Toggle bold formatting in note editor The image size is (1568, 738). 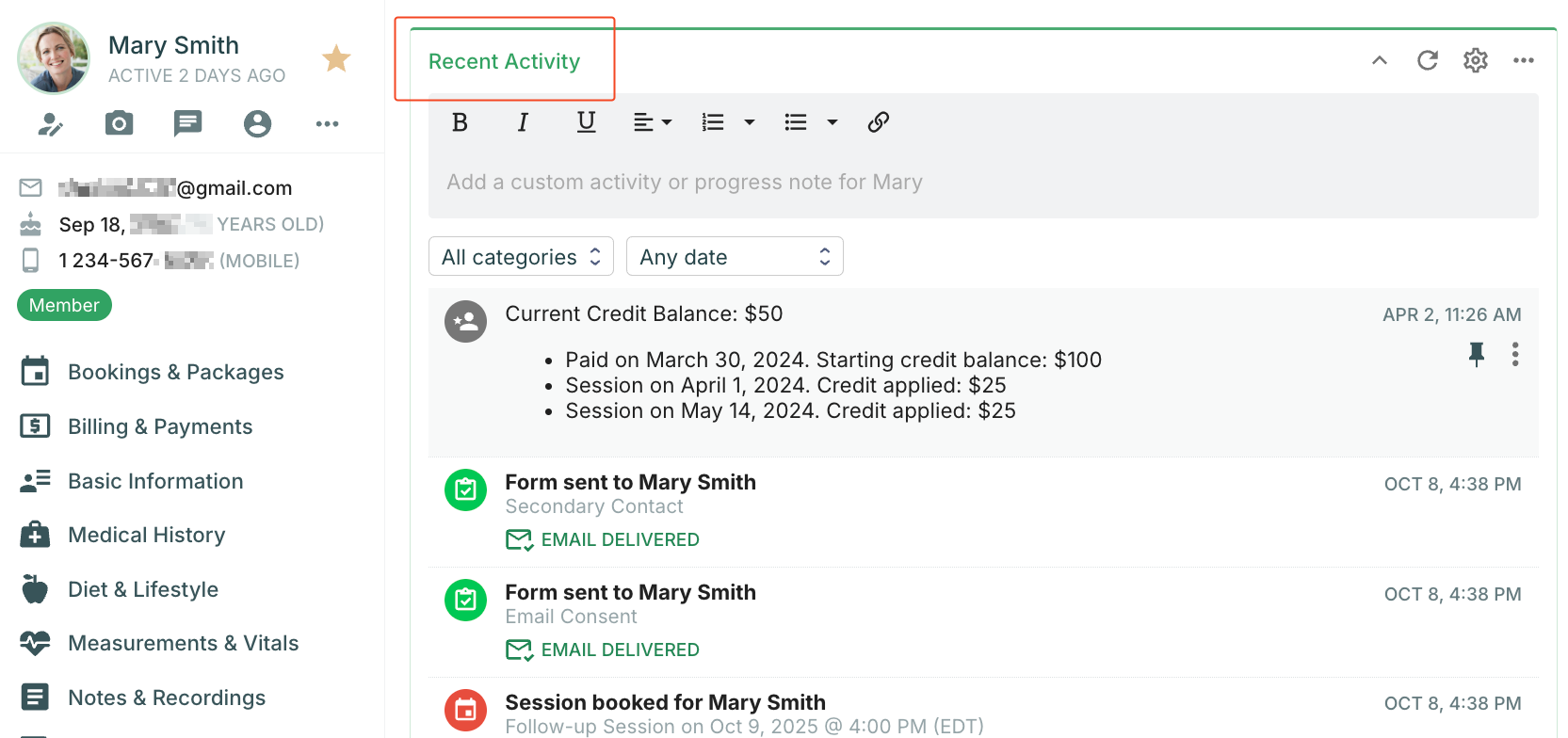coord(460,122)
